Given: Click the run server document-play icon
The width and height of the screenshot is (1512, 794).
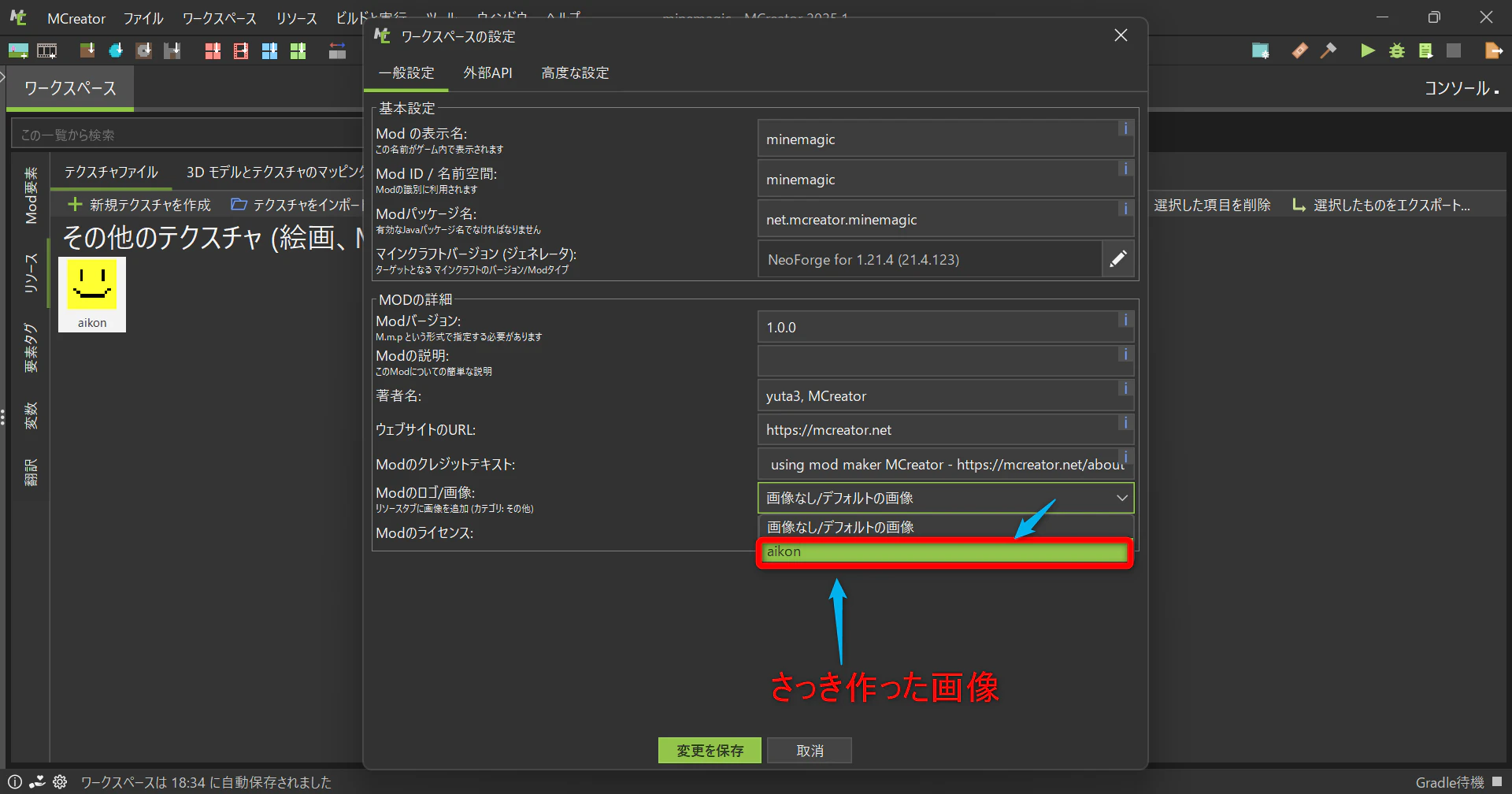Looking at the screenshot, I should click(1425, 51).
